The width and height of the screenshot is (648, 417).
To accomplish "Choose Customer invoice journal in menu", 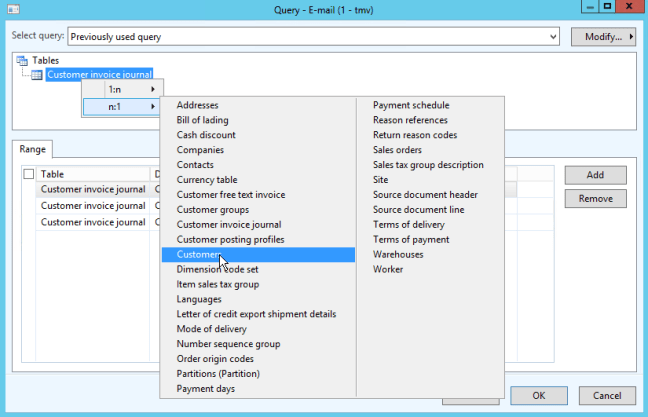I will coord(229,224).
